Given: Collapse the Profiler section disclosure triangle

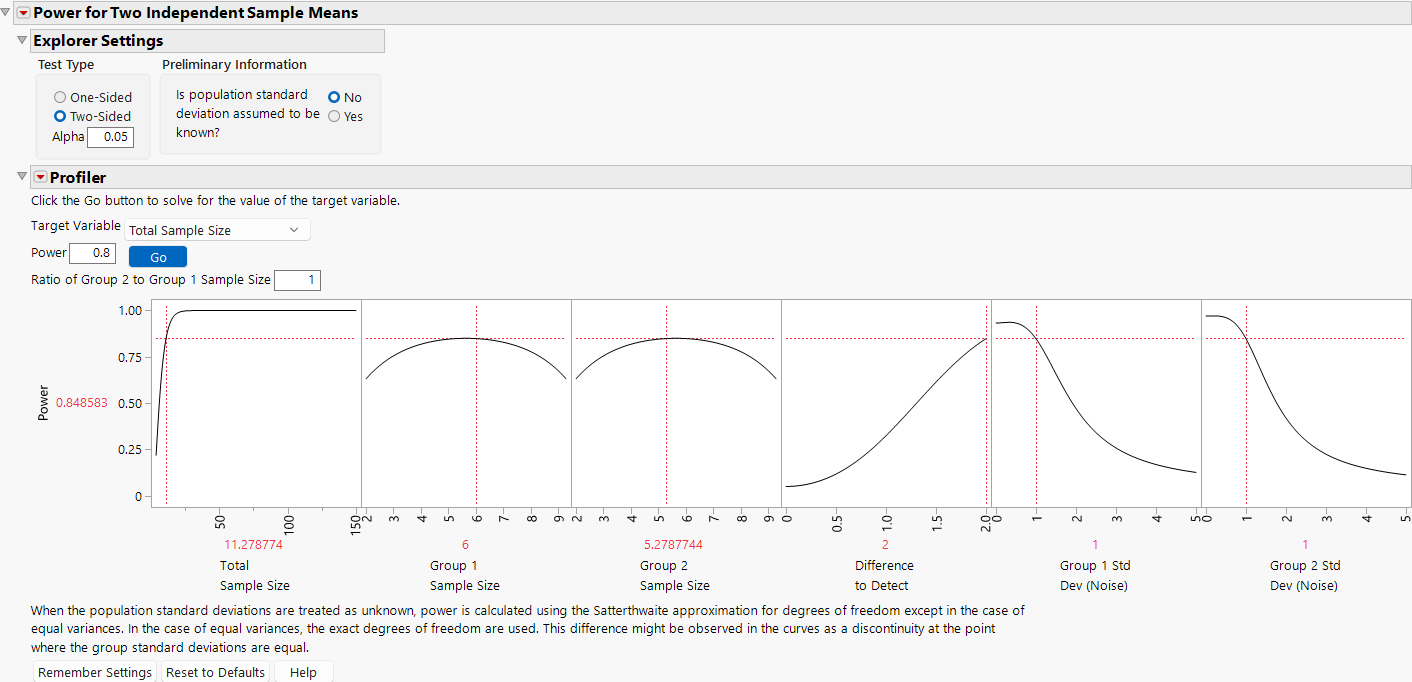Looking at the screenshot, I should coord(21,177).
